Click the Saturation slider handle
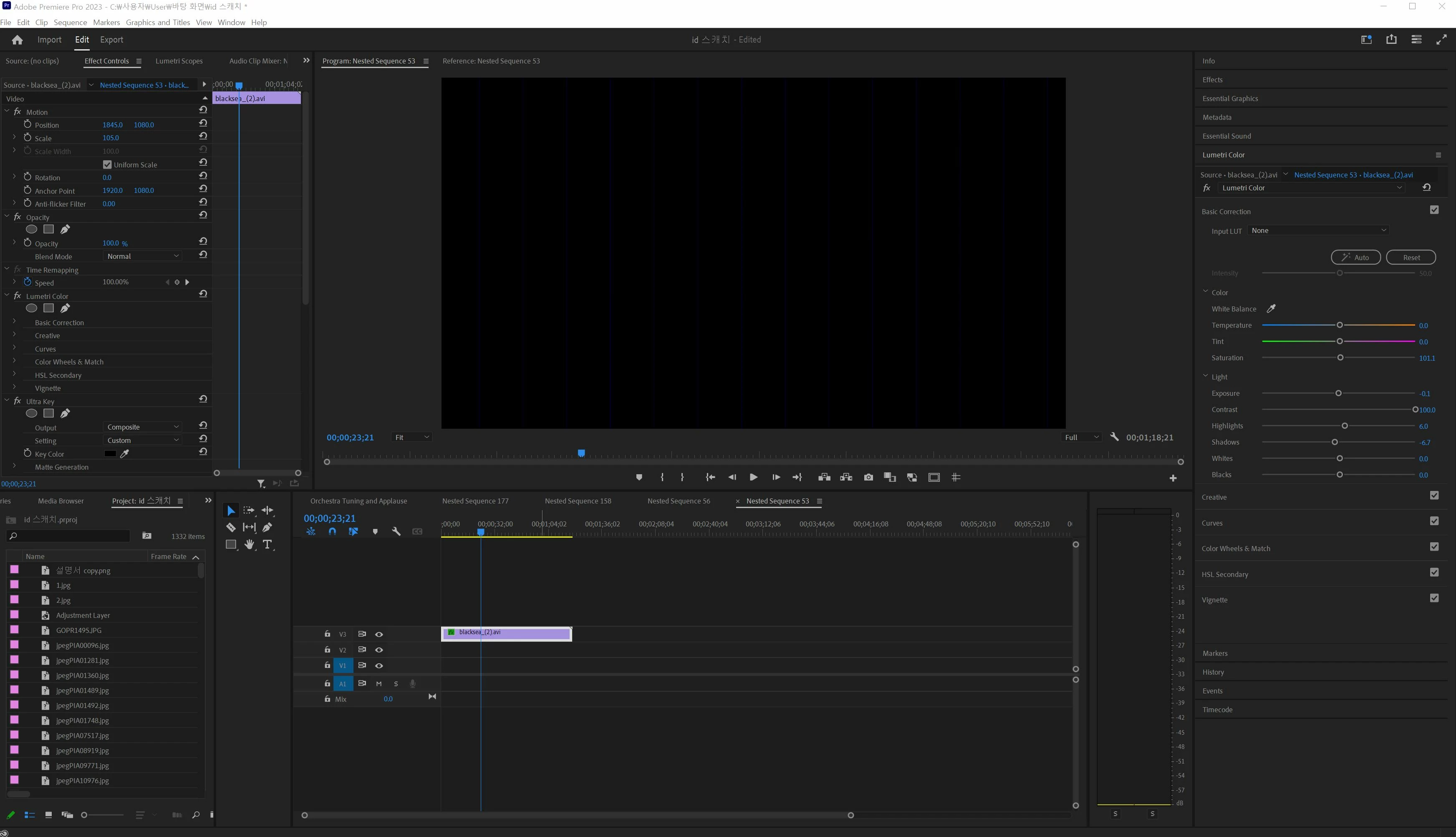Screen dimensions: 1456x837 1340,358
